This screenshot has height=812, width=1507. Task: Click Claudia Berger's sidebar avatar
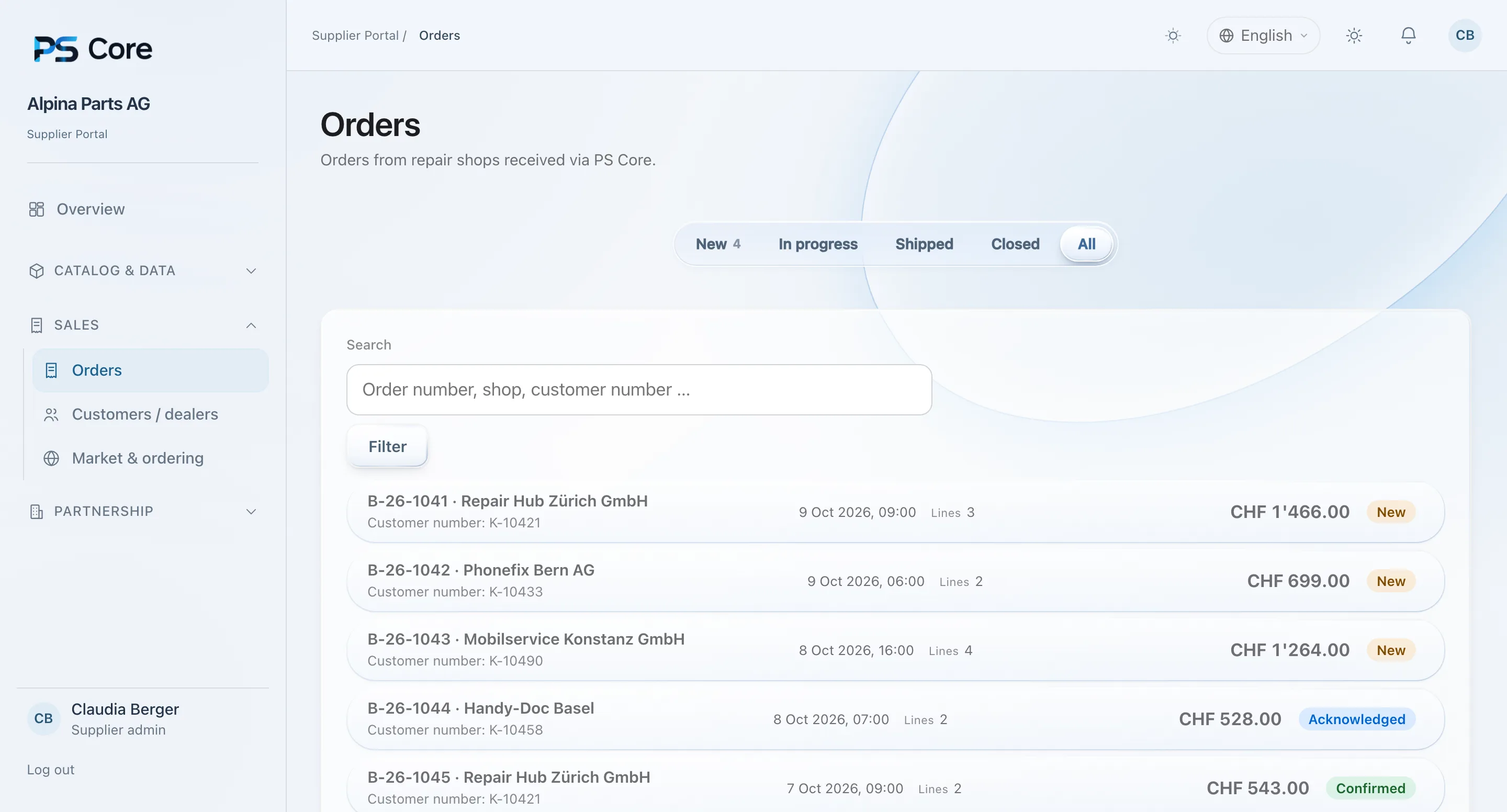point(43,718)
